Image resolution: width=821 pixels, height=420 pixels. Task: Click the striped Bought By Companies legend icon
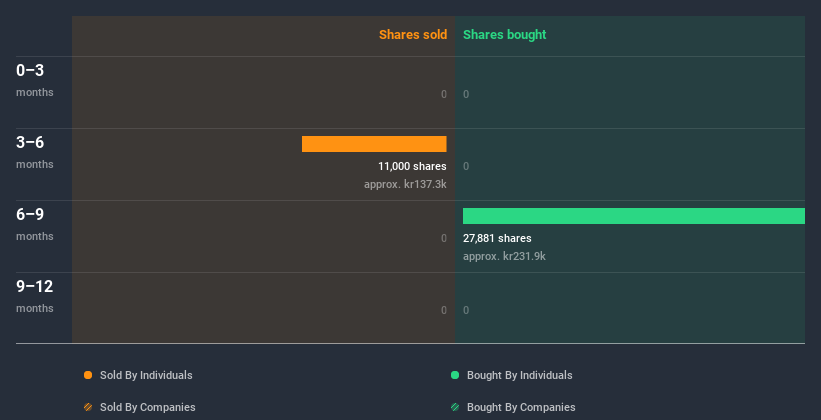coord(455,407)
